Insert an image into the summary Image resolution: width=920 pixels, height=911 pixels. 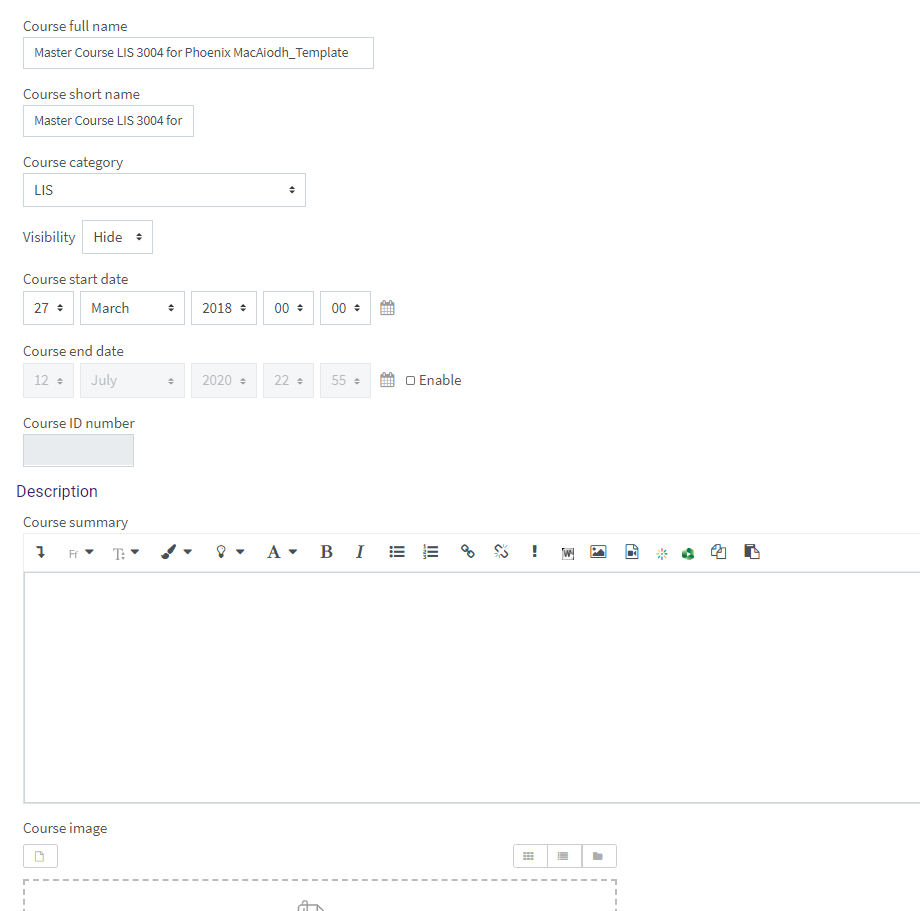tap(598, 551)
